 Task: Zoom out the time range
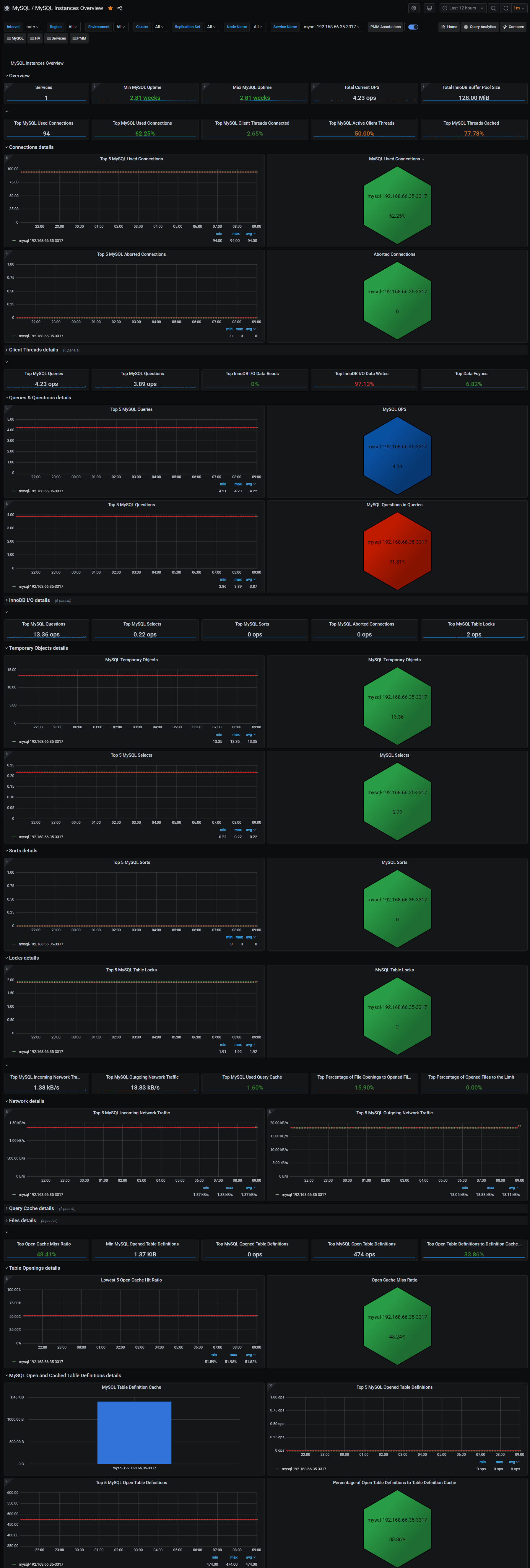click(x=493, y=9)
